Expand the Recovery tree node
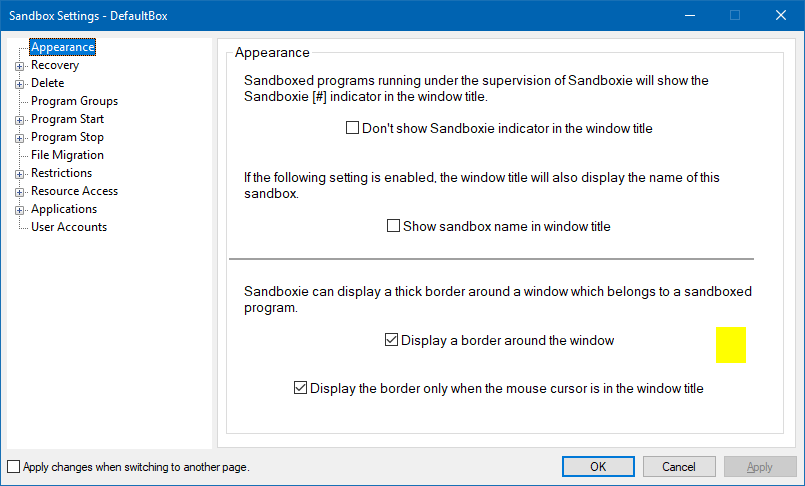The image size is (805, 486). pyautogui.click(x=19, y=66)
